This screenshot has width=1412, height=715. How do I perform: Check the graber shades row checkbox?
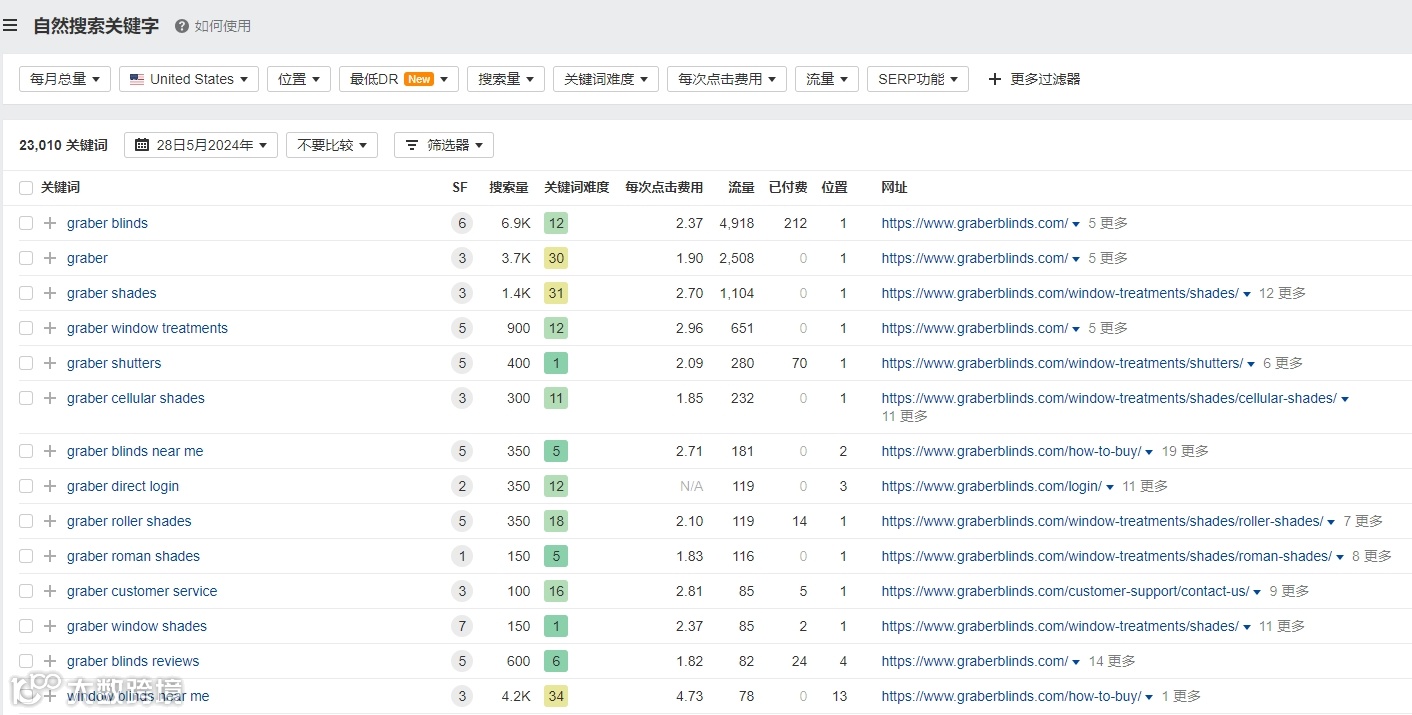point(26,293)
